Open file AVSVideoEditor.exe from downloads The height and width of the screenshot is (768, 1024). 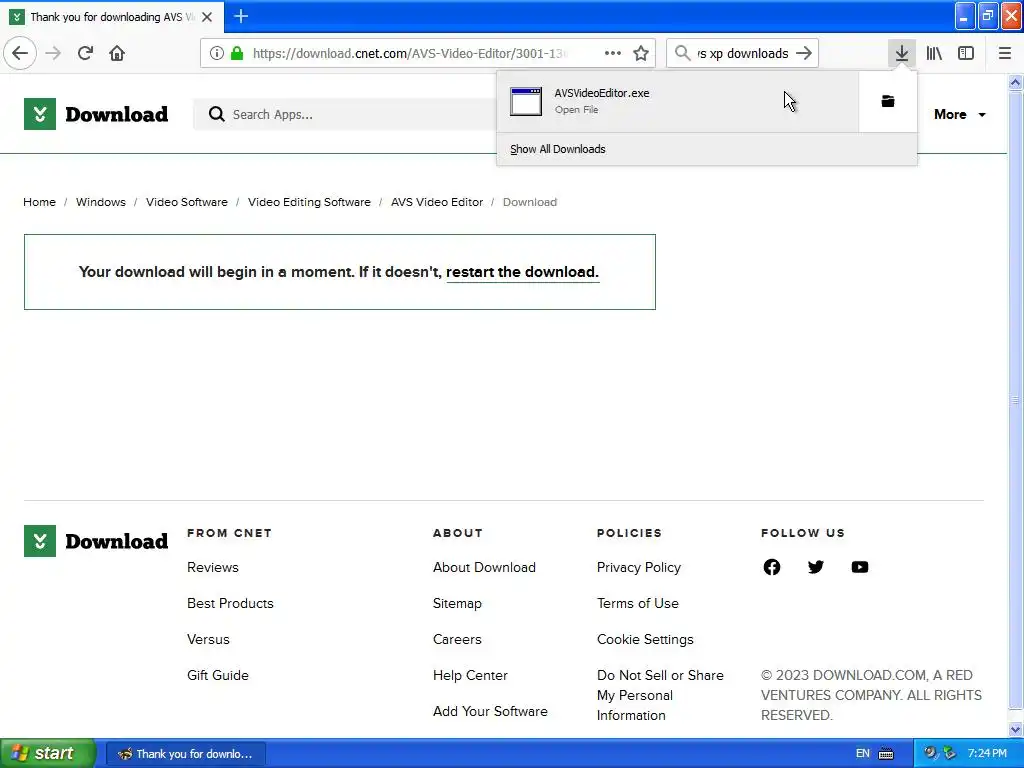point(678,101)
